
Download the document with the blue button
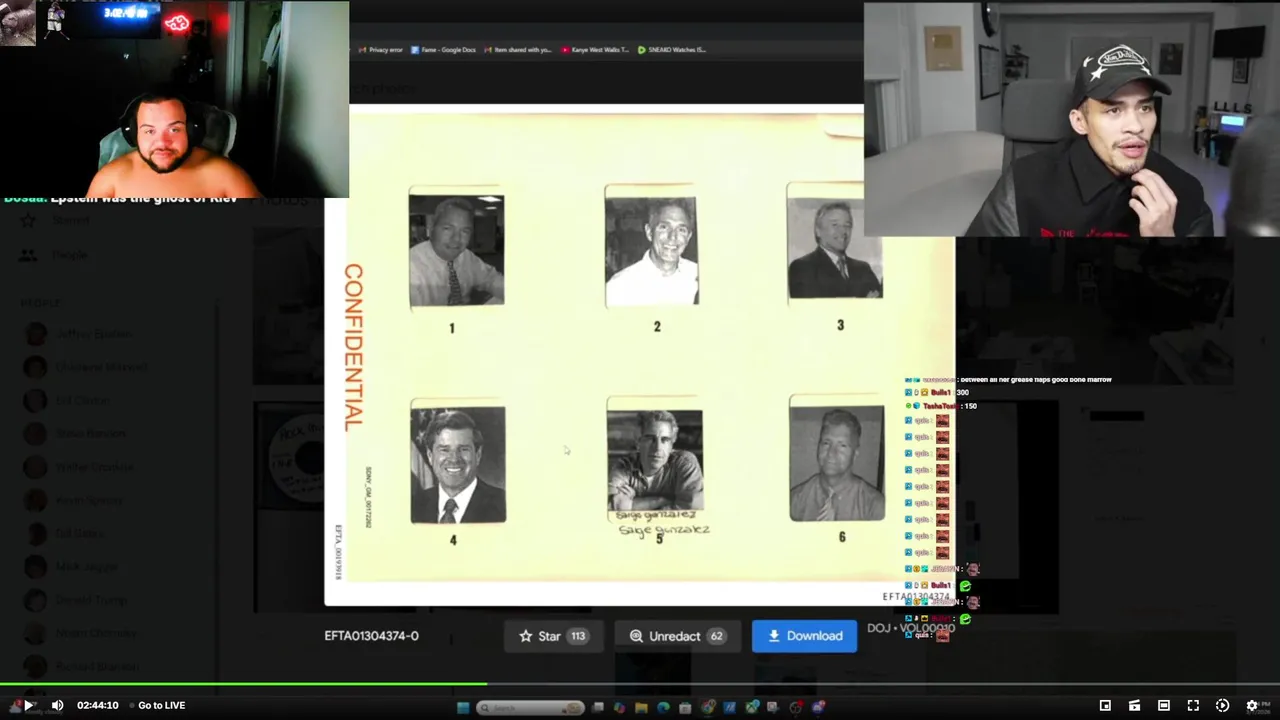click(804, 636)
